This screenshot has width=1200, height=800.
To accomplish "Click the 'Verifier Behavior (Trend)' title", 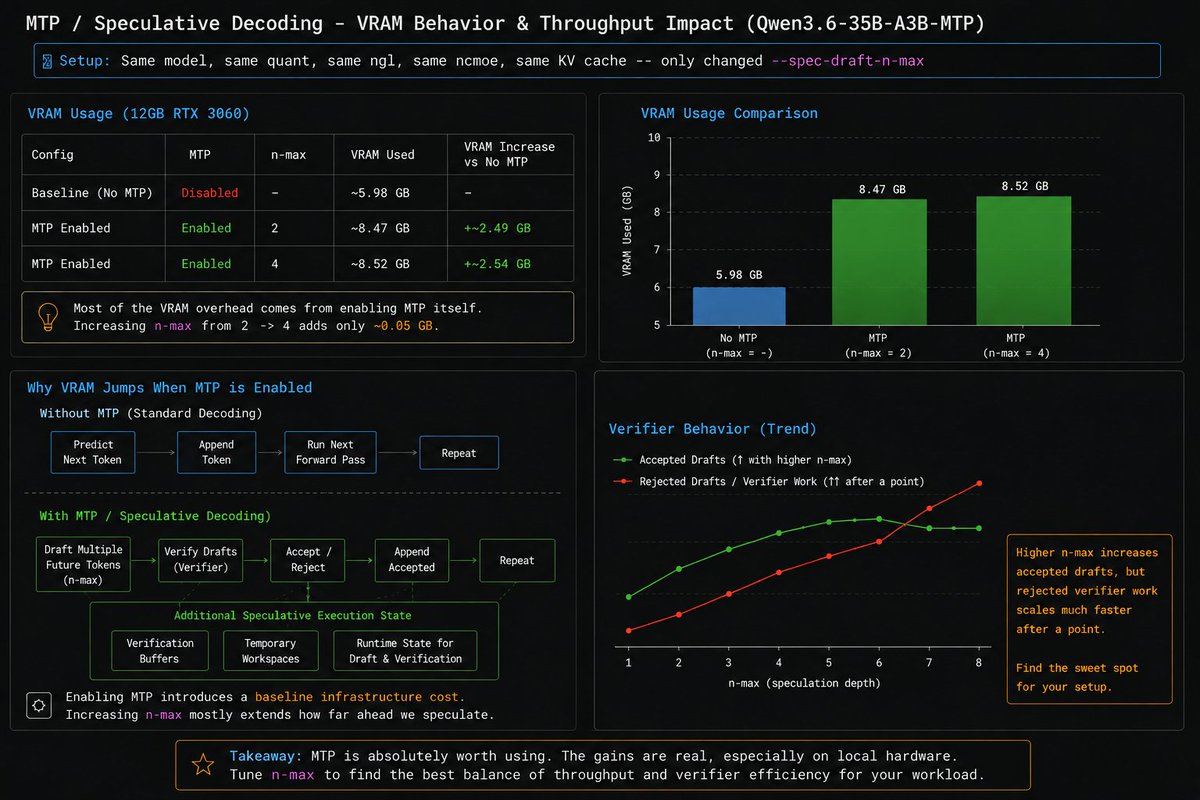I will pyautogui.click(x=713, y=429).
